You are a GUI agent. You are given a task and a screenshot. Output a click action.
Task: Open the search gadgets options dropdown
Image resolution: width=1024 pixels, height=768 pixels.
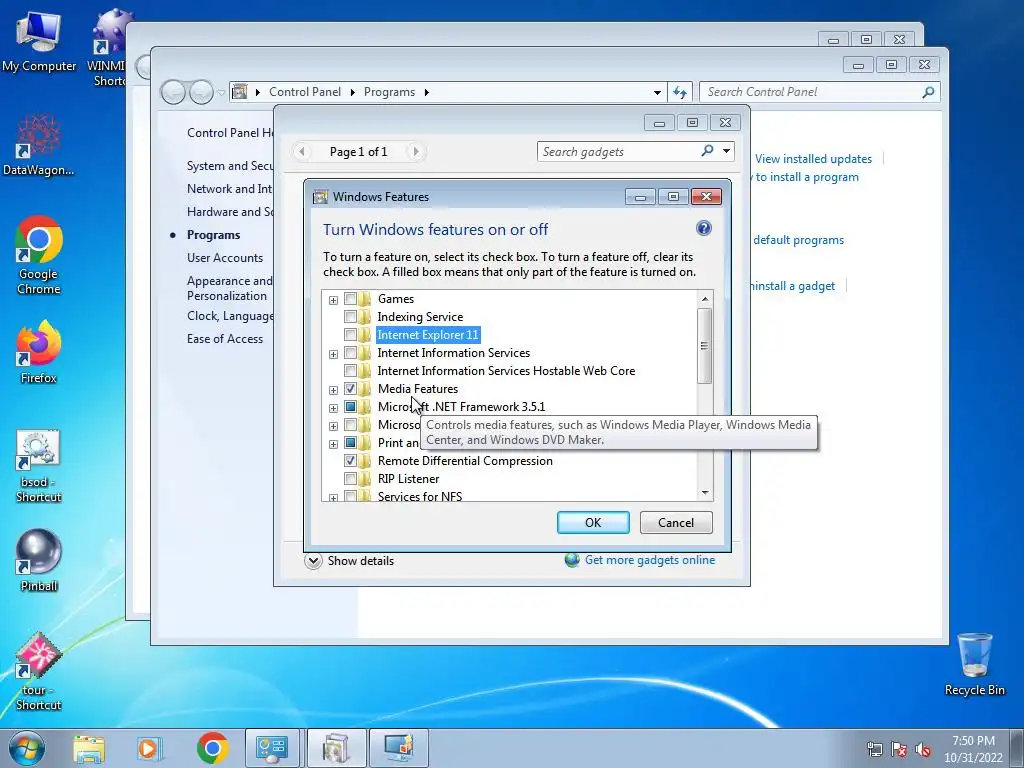pos(726,151)
